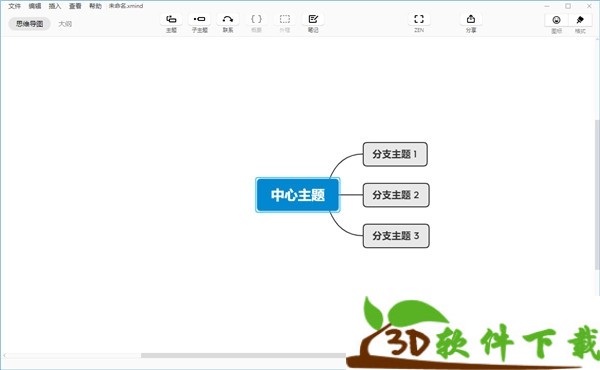Enter ZEN mode
This screenshot has width=600, height=370.
(419, 19)
